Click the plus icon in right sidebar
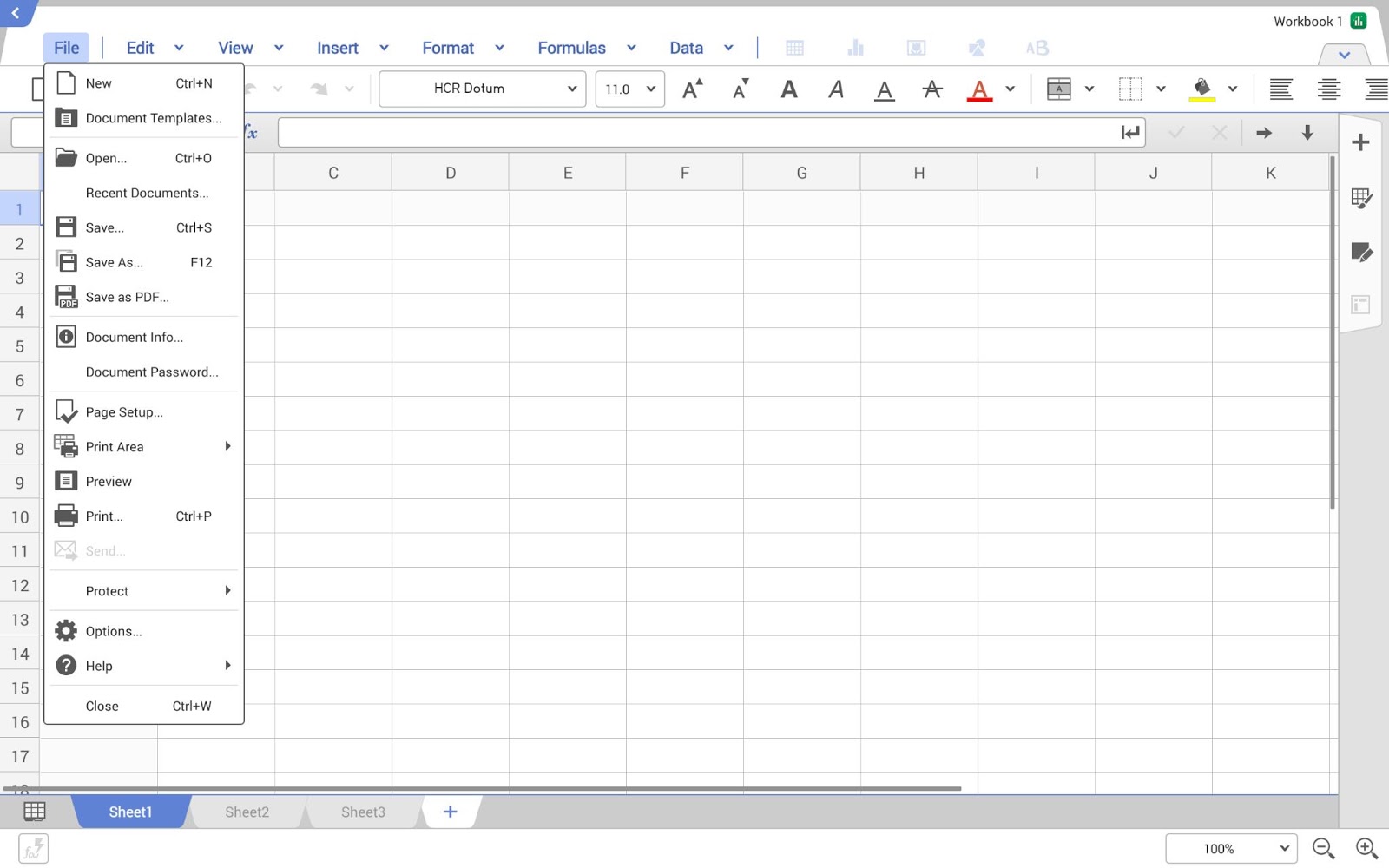Screen dimensions: 1389x868 tap(1360, 142)
